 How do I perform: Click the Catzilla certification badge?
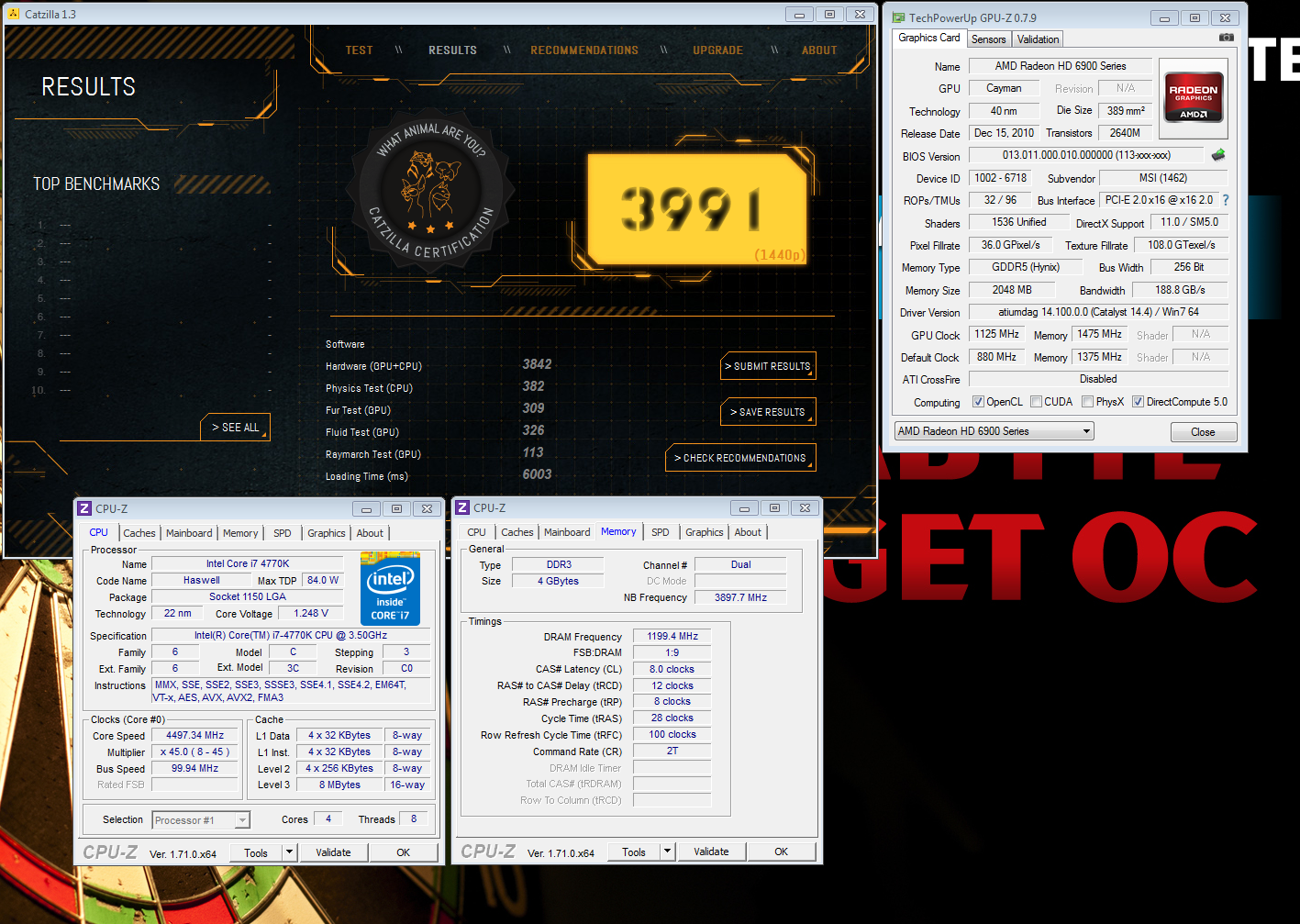430,191
